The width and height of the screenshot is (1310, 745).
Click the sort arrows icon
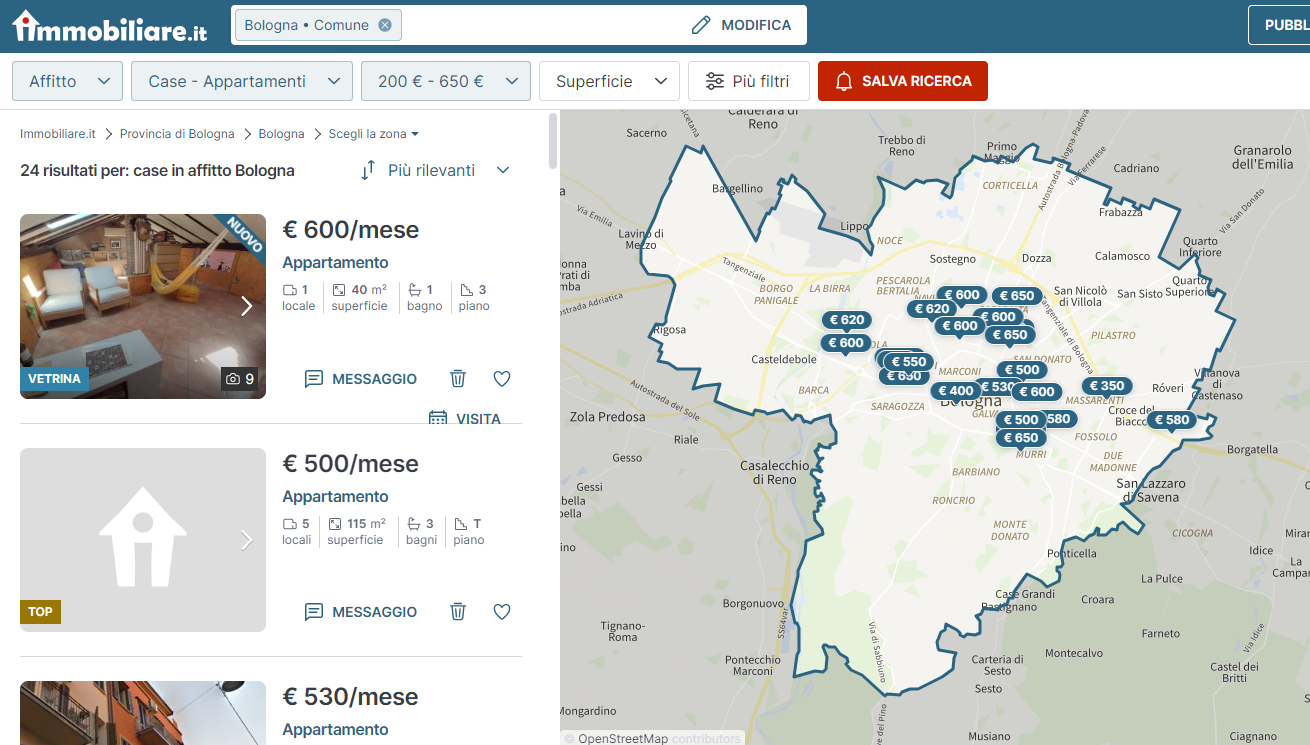[x=368, y=171]
